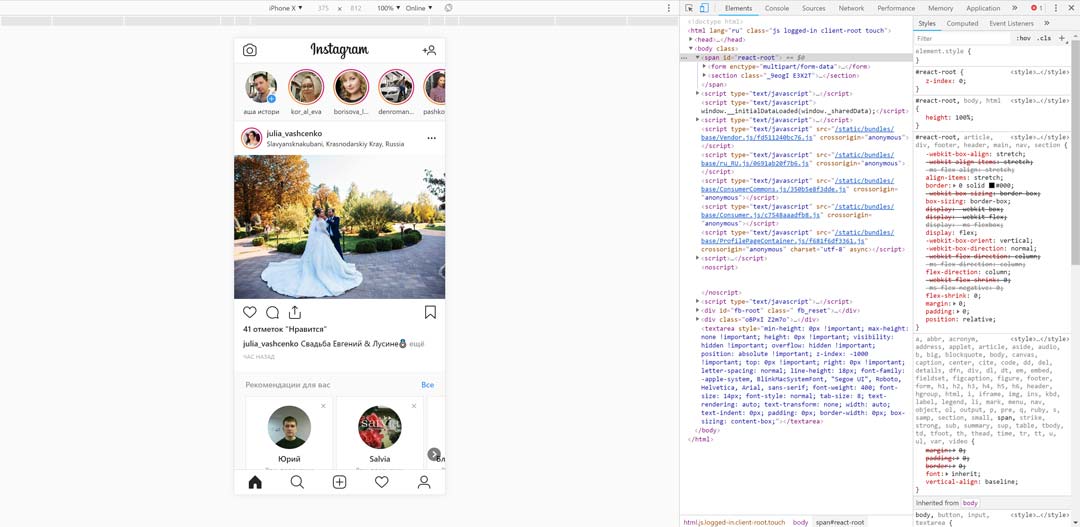Screen dimensions: 1080x527
Task: Expand the div fb-root node
Action: pyautogui.click(x=698, y=311)
